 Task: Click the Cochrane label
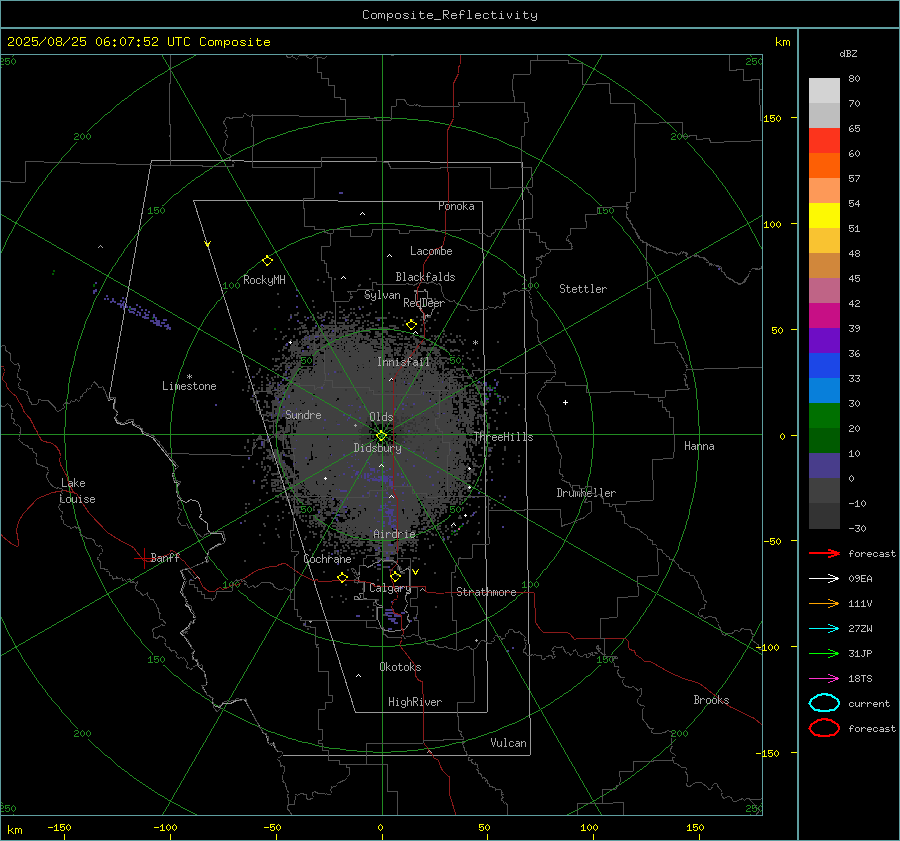[327, 559]
